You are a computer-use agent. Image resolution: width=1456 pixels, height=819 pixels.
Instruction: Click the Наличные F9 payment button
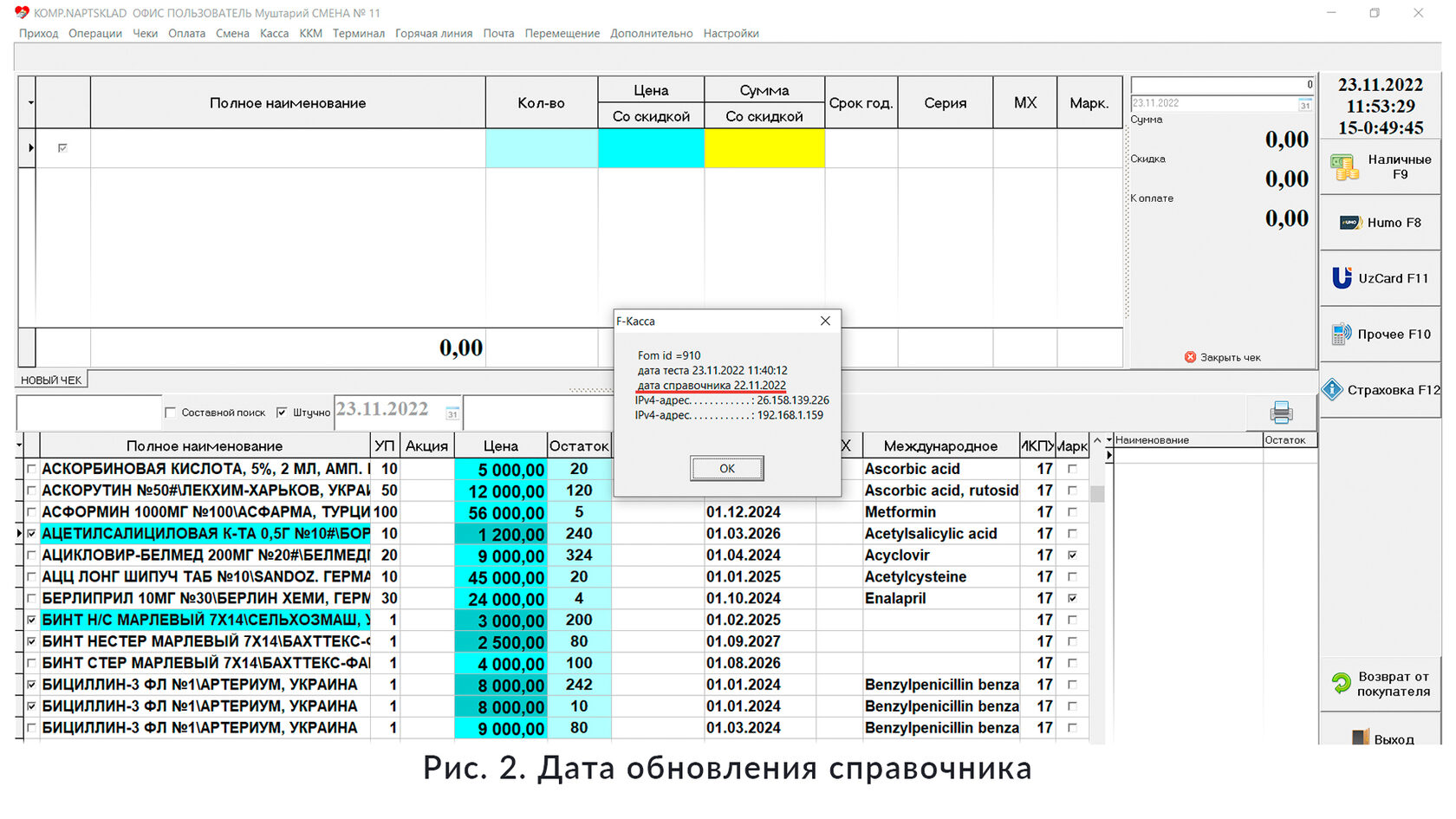click(1380, 167)
